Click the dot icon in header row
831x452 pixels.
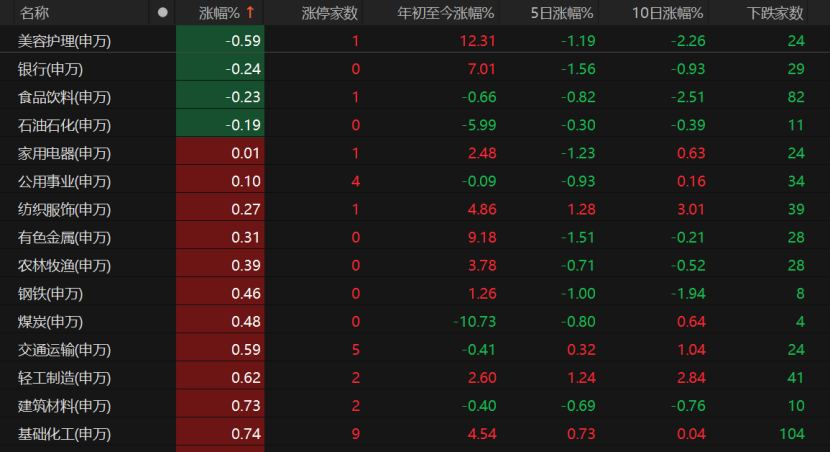(163, 13)
